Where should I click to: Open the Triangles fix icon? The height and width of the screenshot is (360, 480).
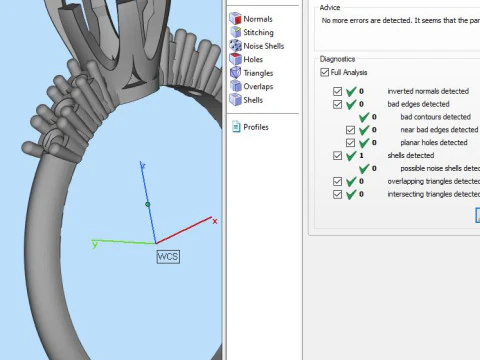tap(235, 73)
